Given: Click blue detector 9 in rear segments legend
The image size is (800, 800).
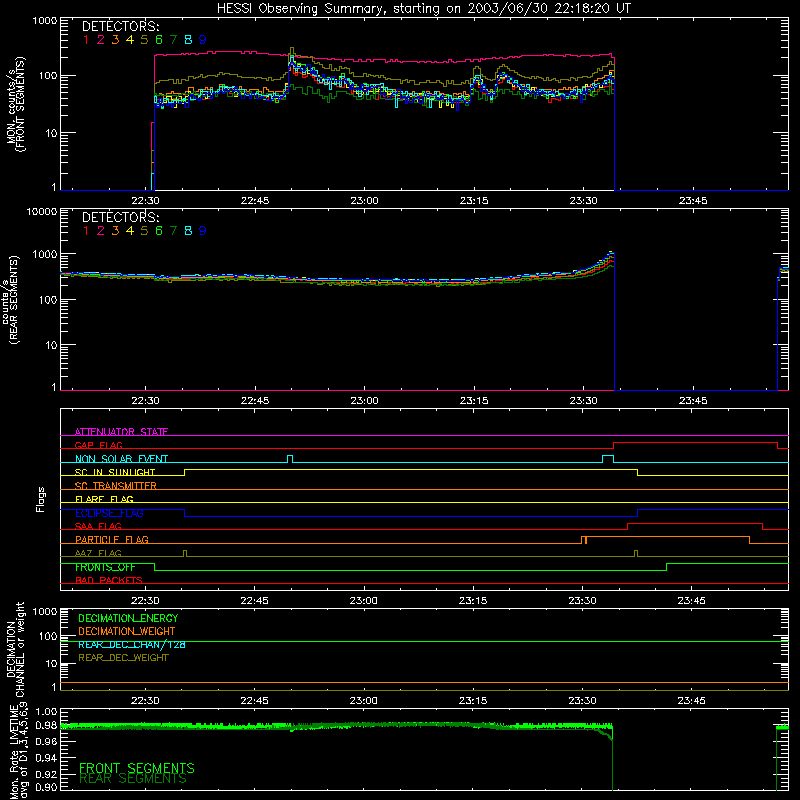Looking at the screenshot, I should point(203,231).
